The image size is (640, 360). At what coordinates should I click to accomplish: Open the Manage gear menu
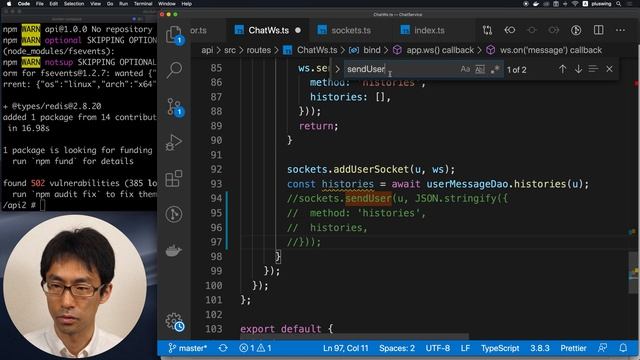tap(174, 322)
